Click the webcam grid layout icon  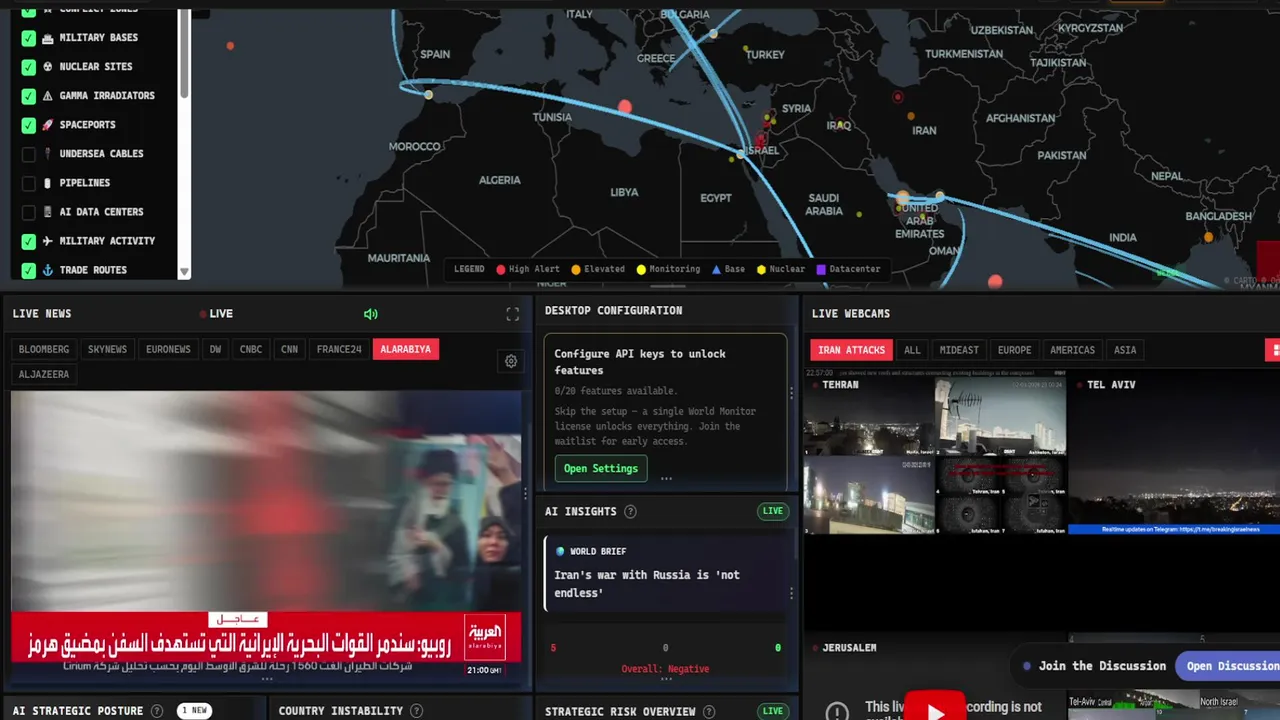click(1274, 350)
